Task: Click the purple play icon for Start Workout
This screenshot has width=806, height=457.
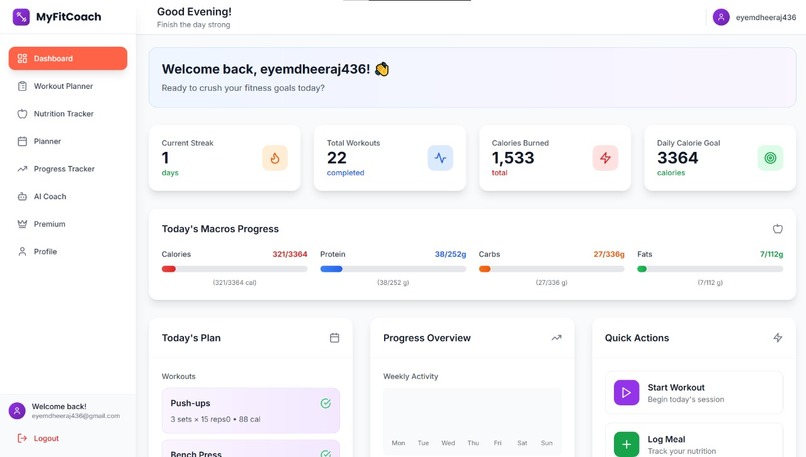Action: pyautogui.click(x=627, y=393)
